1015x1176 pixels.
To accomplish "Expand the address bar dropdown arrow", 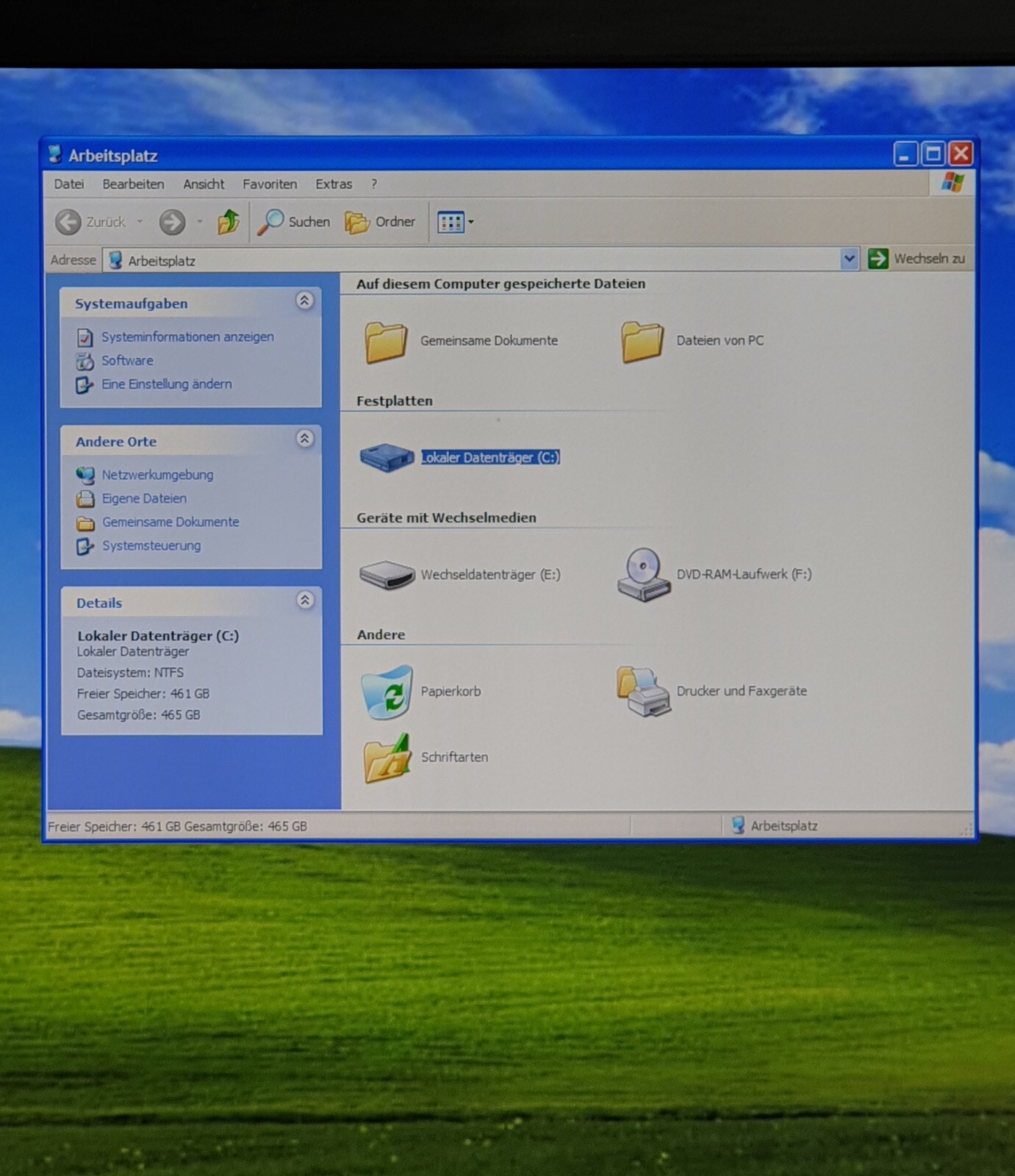I will (849, 259).
